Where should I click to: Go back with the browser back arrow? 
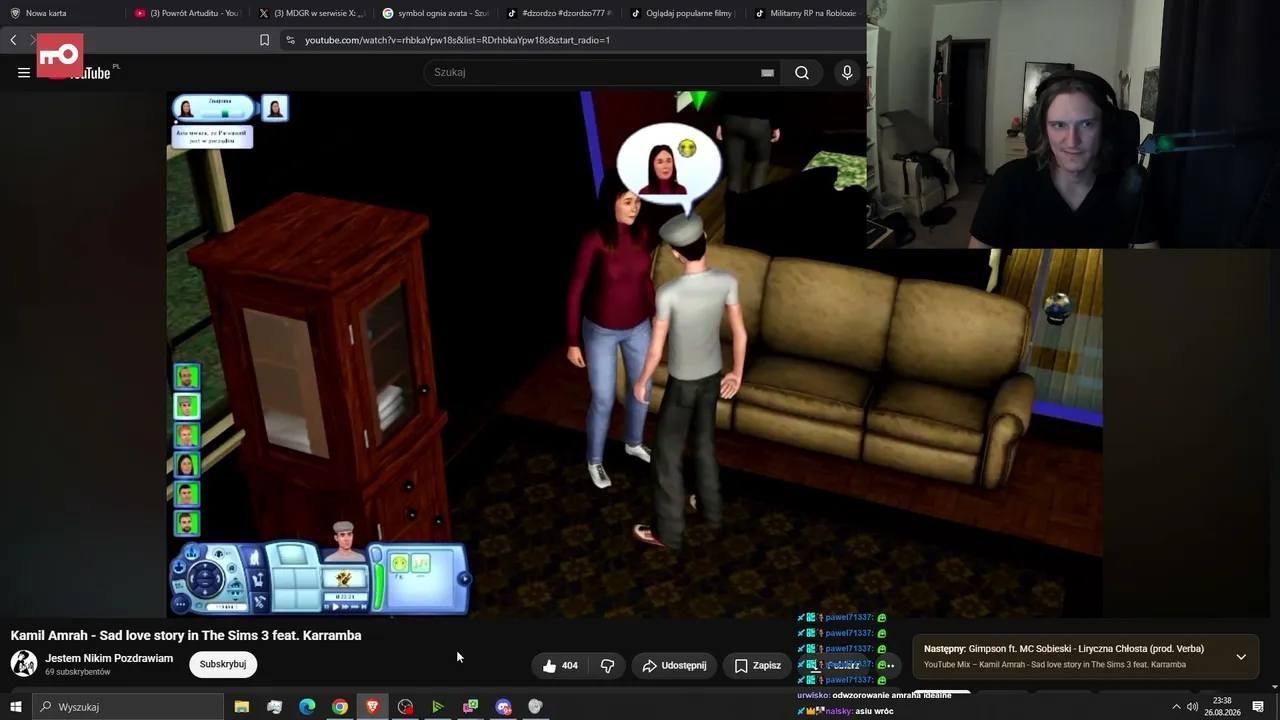(x=13, y=40)
